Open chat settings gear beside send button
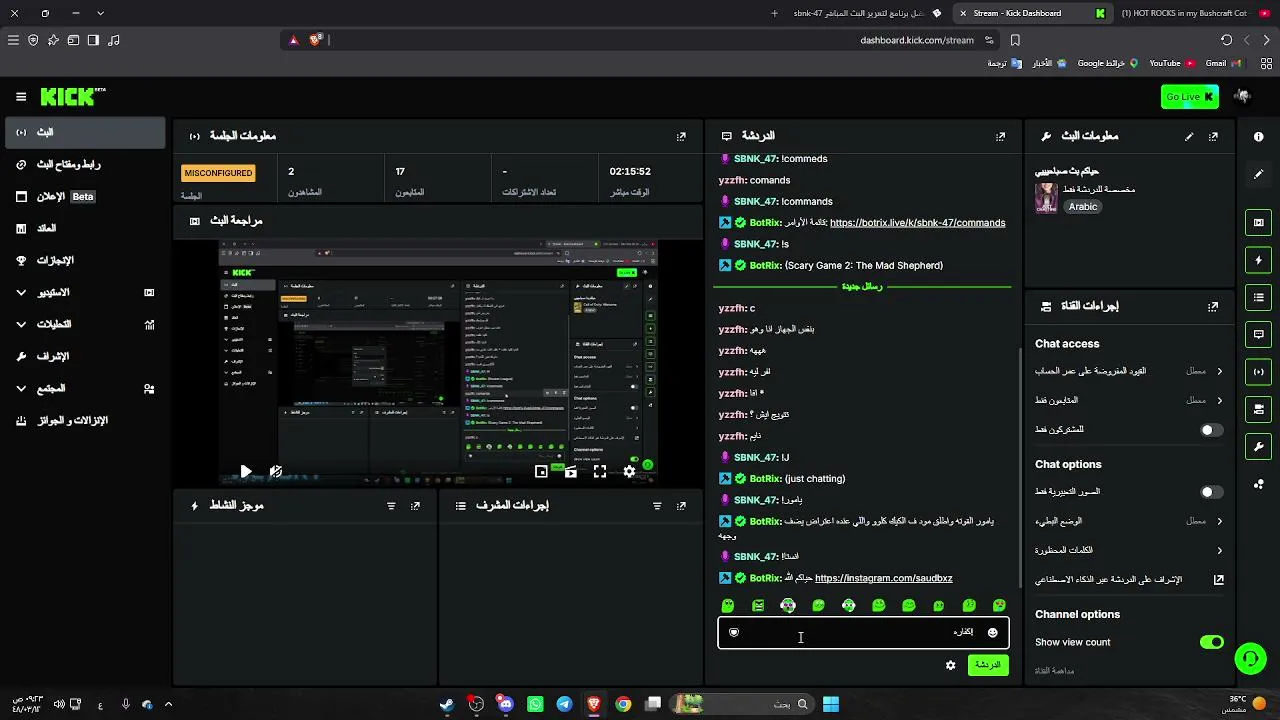Screen dimensions: 1280x720 click(x=950, y=665)
